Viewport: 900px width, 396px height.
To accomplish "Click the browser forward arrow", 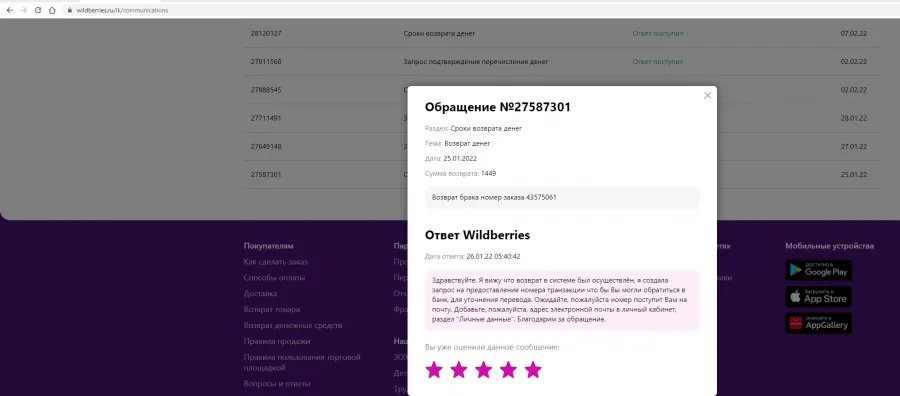I will (24, 10).
